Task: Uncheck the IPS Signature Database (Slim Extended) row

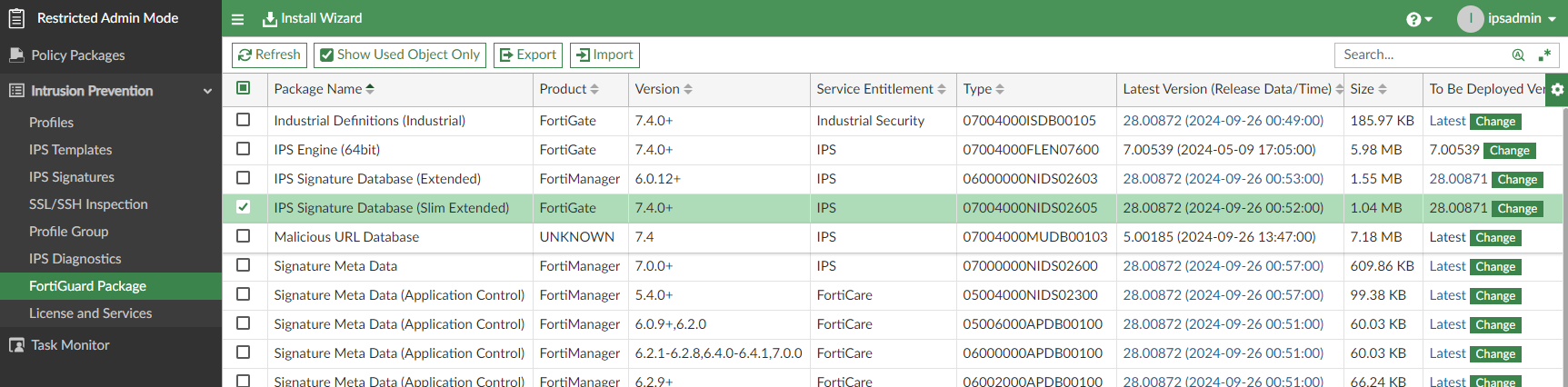Action: (x=243, y=207)
